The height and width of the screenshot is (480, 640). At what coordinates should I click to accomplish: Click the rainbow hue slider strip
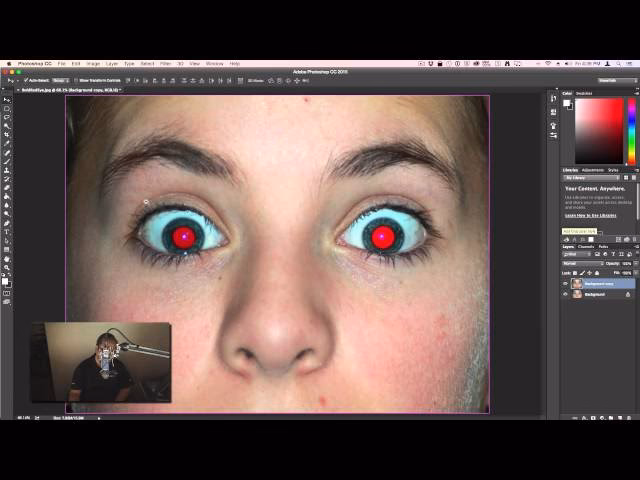[x=632, y=131]
